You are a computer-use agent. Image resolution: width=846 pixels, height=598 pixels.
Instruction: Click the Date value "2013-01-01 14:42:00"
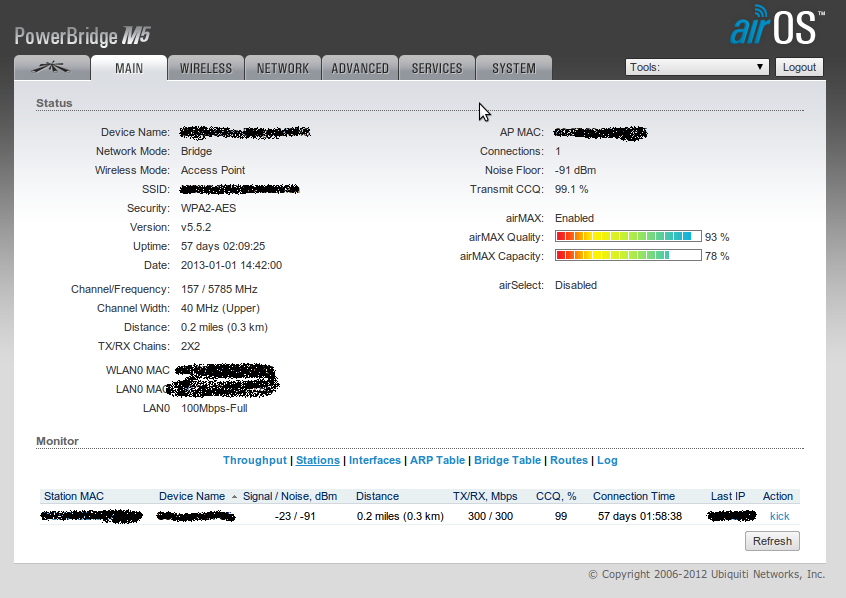click(x=231, y=266)
